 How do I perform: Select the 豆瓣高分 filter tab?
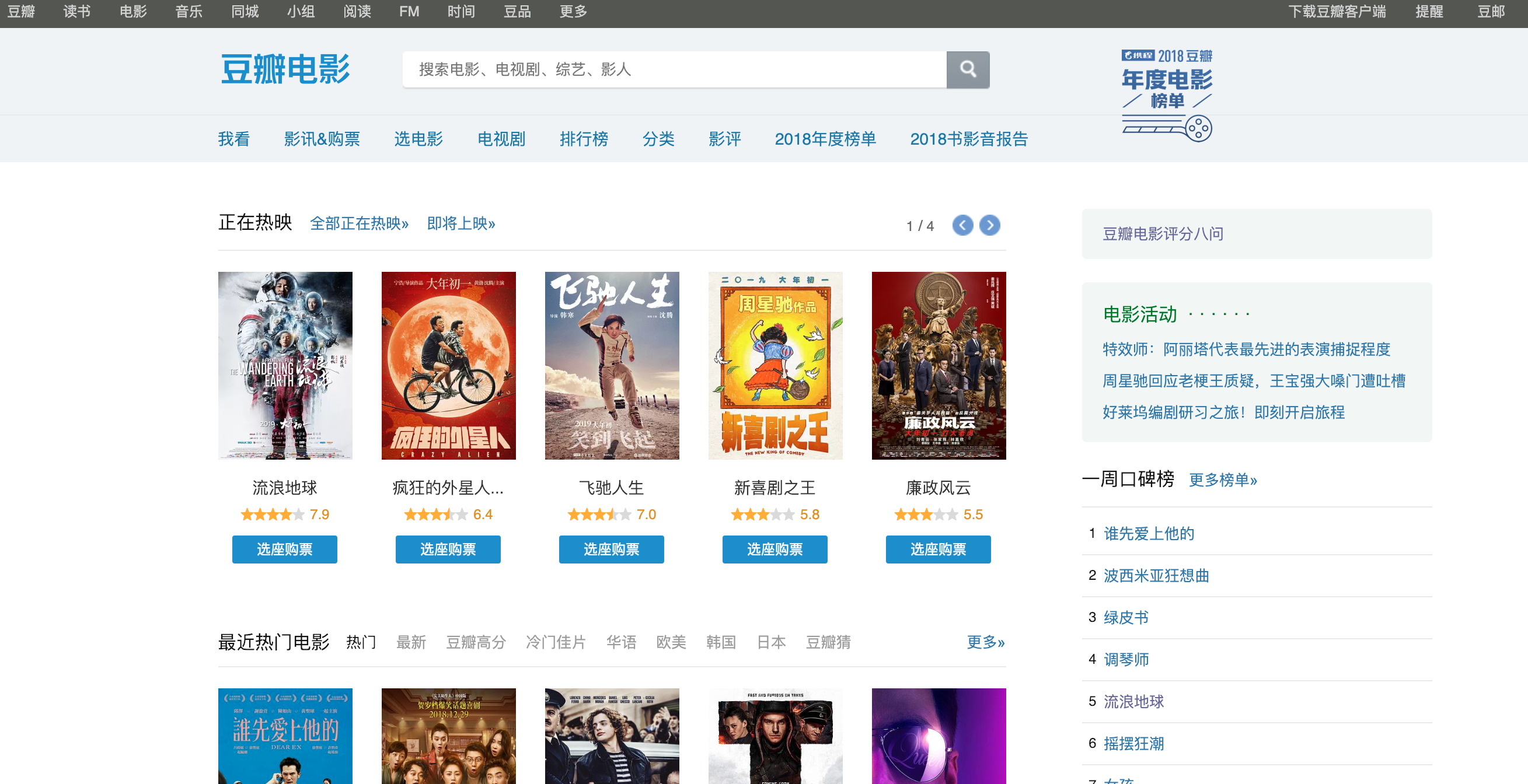coord(476,642)
